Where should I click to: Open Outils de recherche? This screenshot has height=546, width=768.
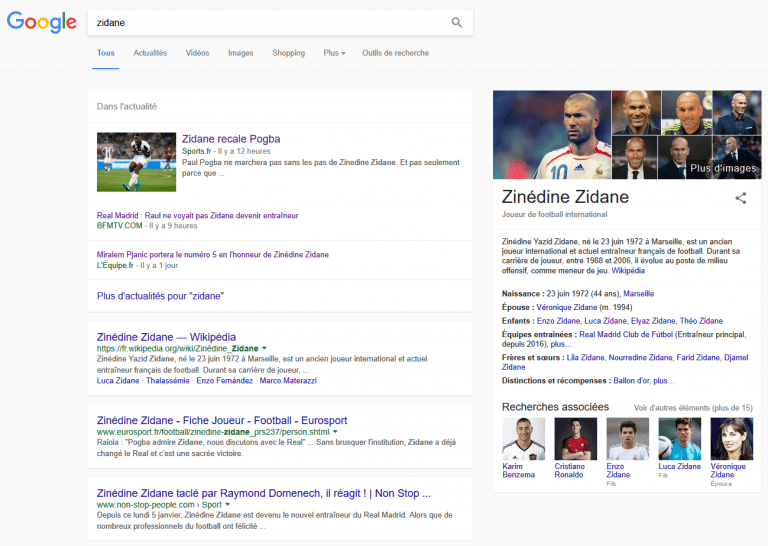[395, 53]
